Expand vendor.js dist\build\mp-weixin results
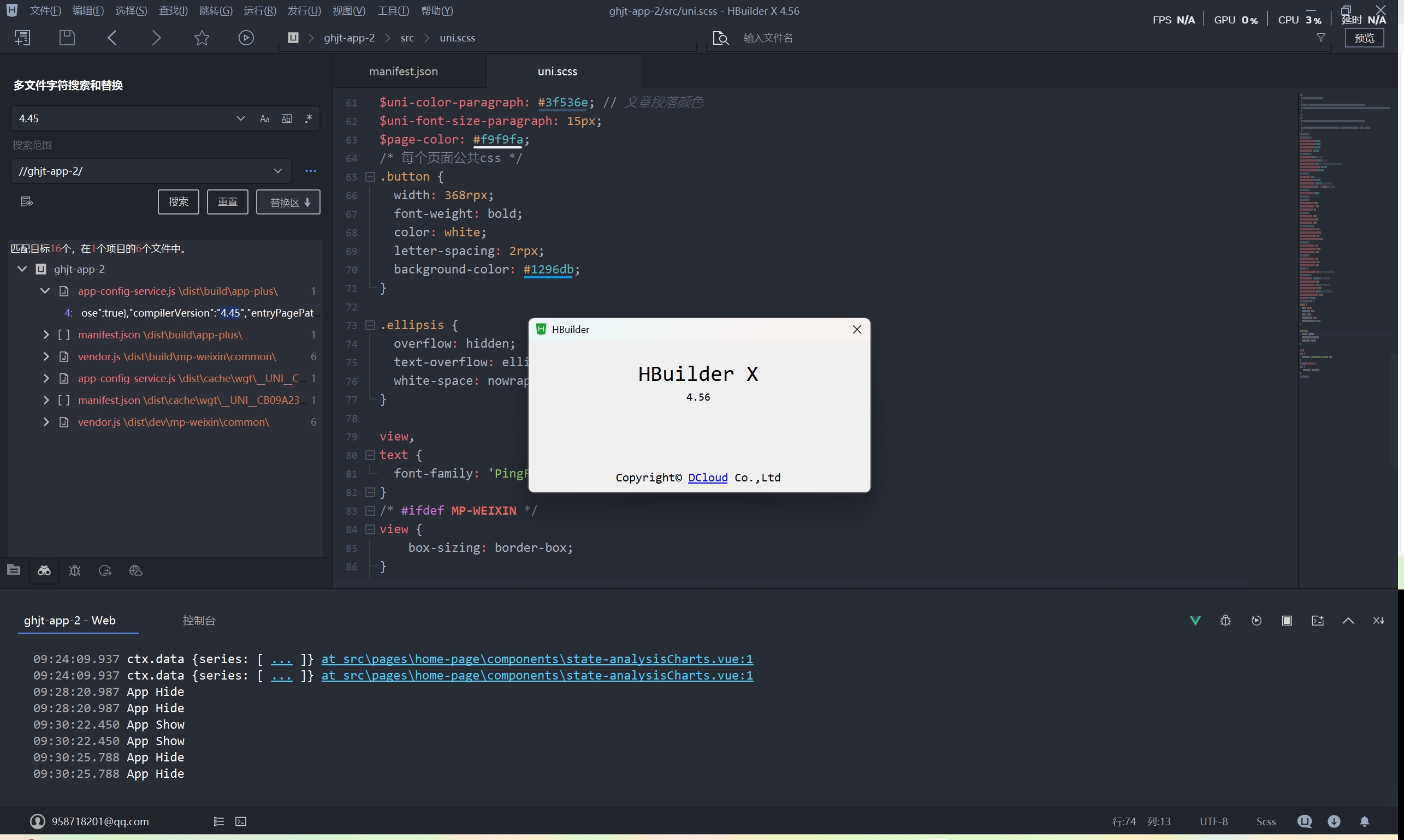Image resolution: width=1404 pixels, height=840 pixels. tap(46, 356)
